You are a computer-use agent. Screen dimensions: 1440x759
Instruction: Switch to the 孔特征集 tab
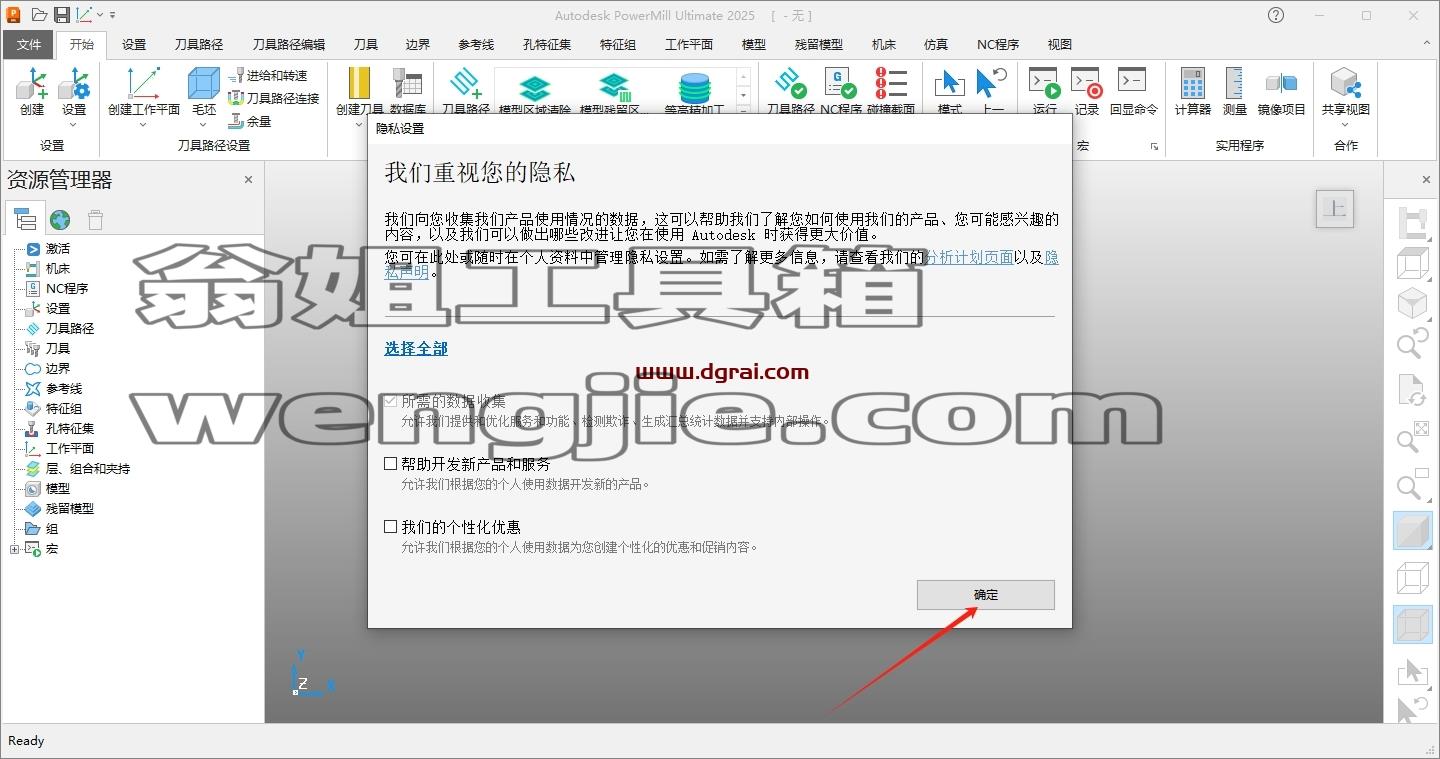click(547, 45)
